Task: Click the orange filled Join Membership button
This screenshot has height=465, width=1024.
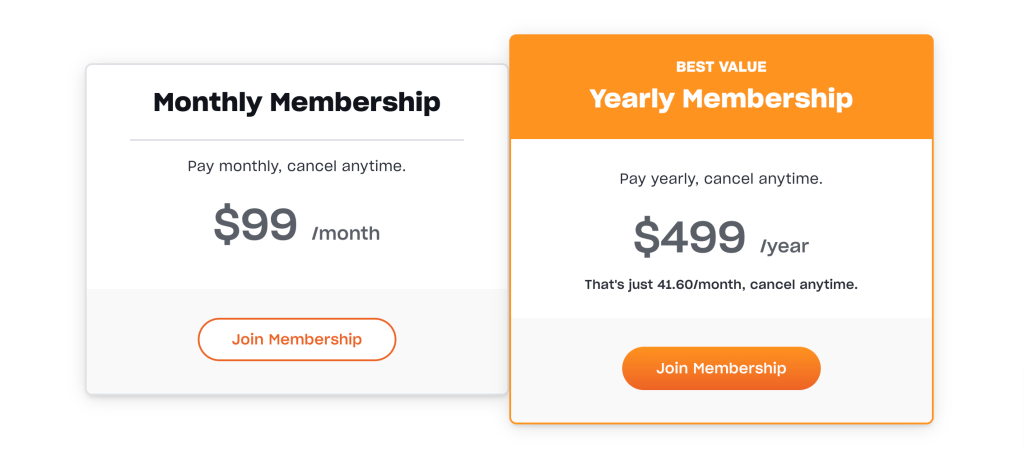Action: (x=721, y=368)
